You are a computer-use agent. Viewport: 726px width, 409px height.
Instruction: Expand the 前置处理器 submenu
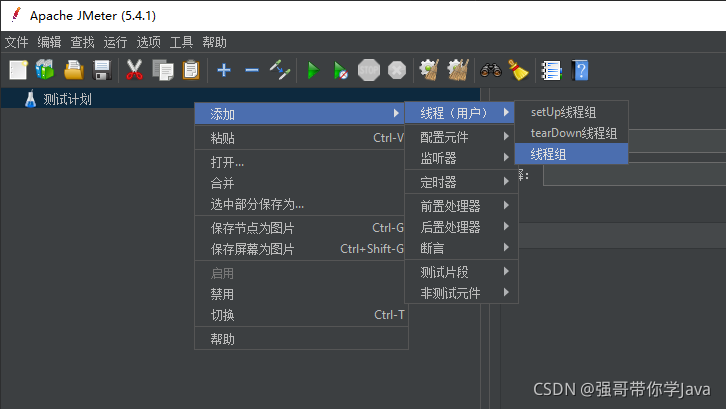(x=462, y=206)
